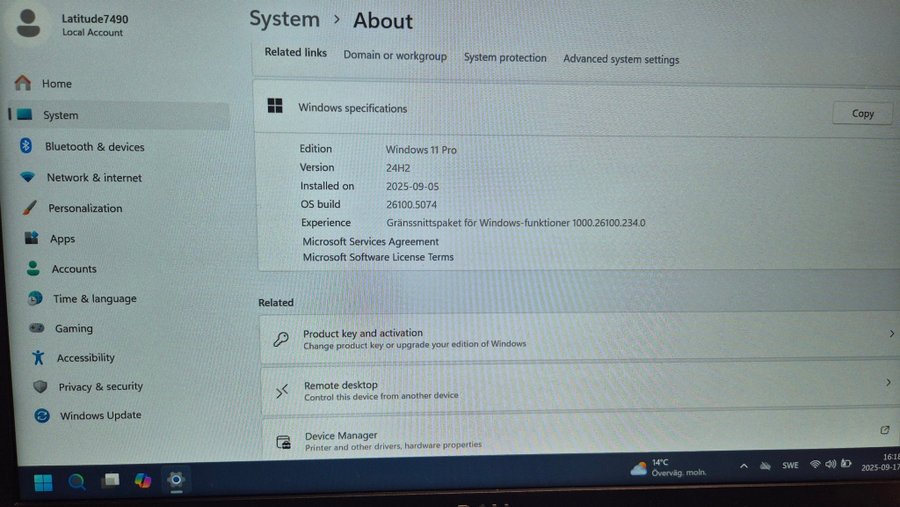Image resolution: width=900 pixels, height=507 pixels.
Task: Click Settings gear in the taskbar
Action: pos(176,479)
